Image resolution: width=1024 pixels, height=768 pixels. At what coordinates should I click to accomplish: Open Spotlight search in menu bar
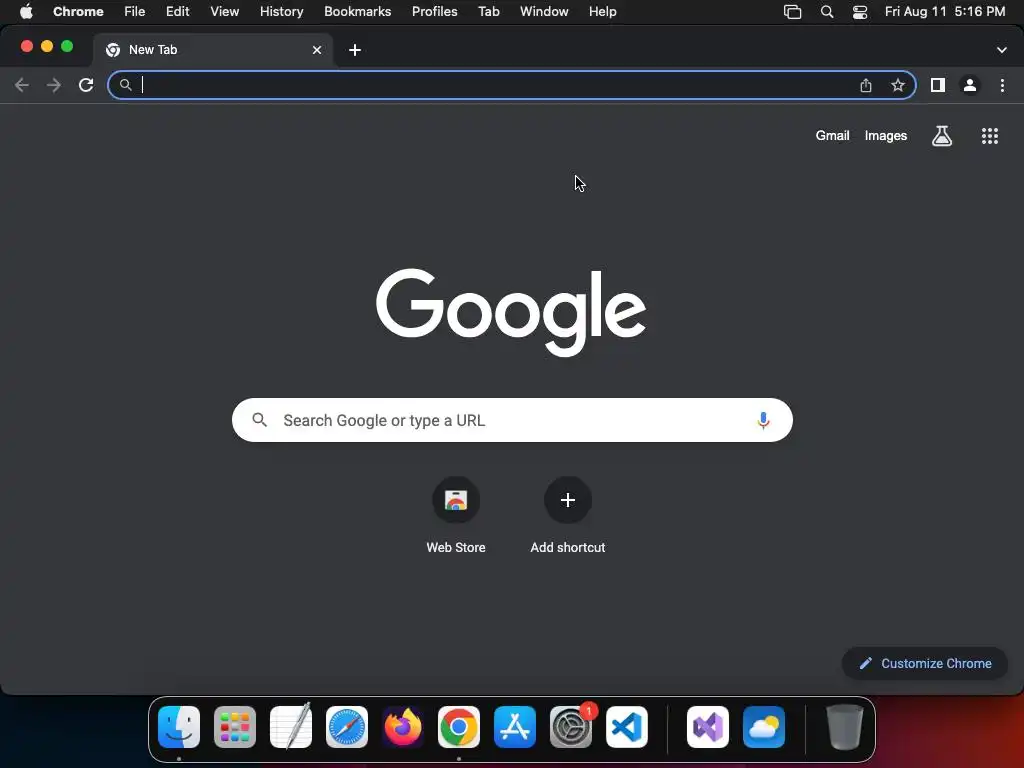coord(827,12)
